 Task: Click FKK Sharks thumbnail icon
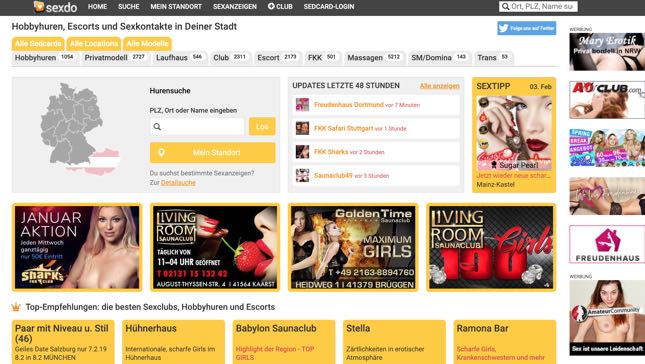pos(302,152)
